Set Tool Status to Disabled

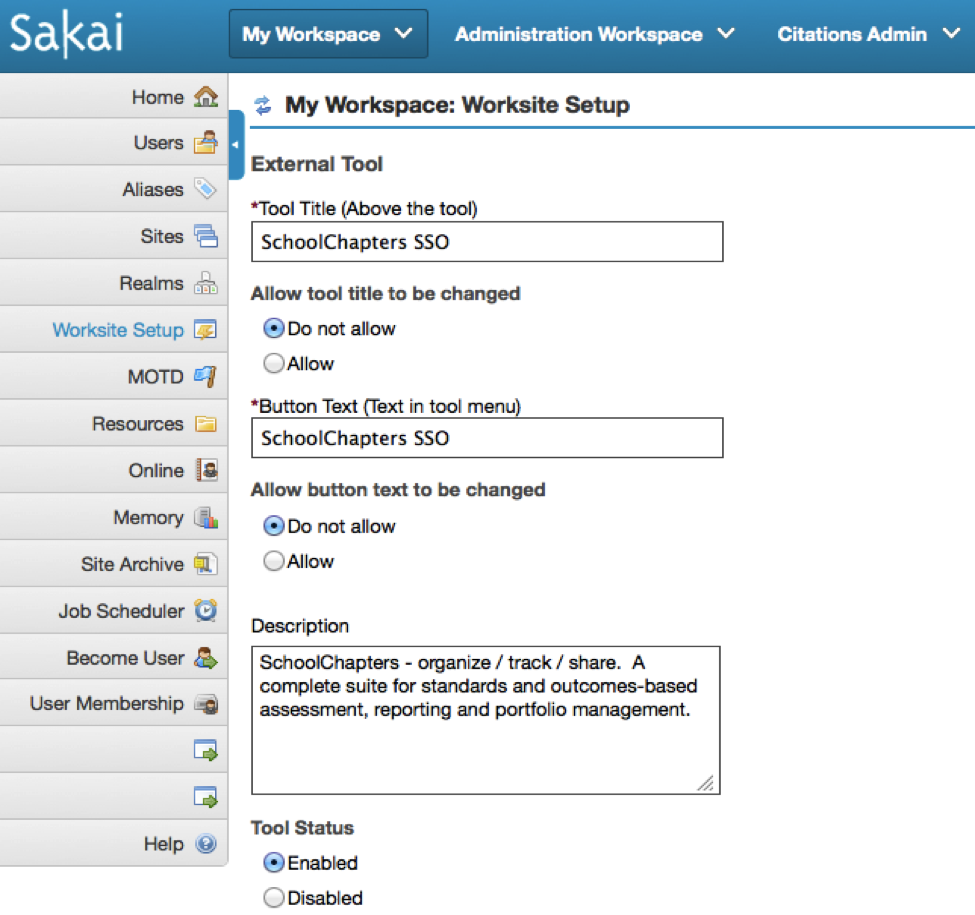274,898
